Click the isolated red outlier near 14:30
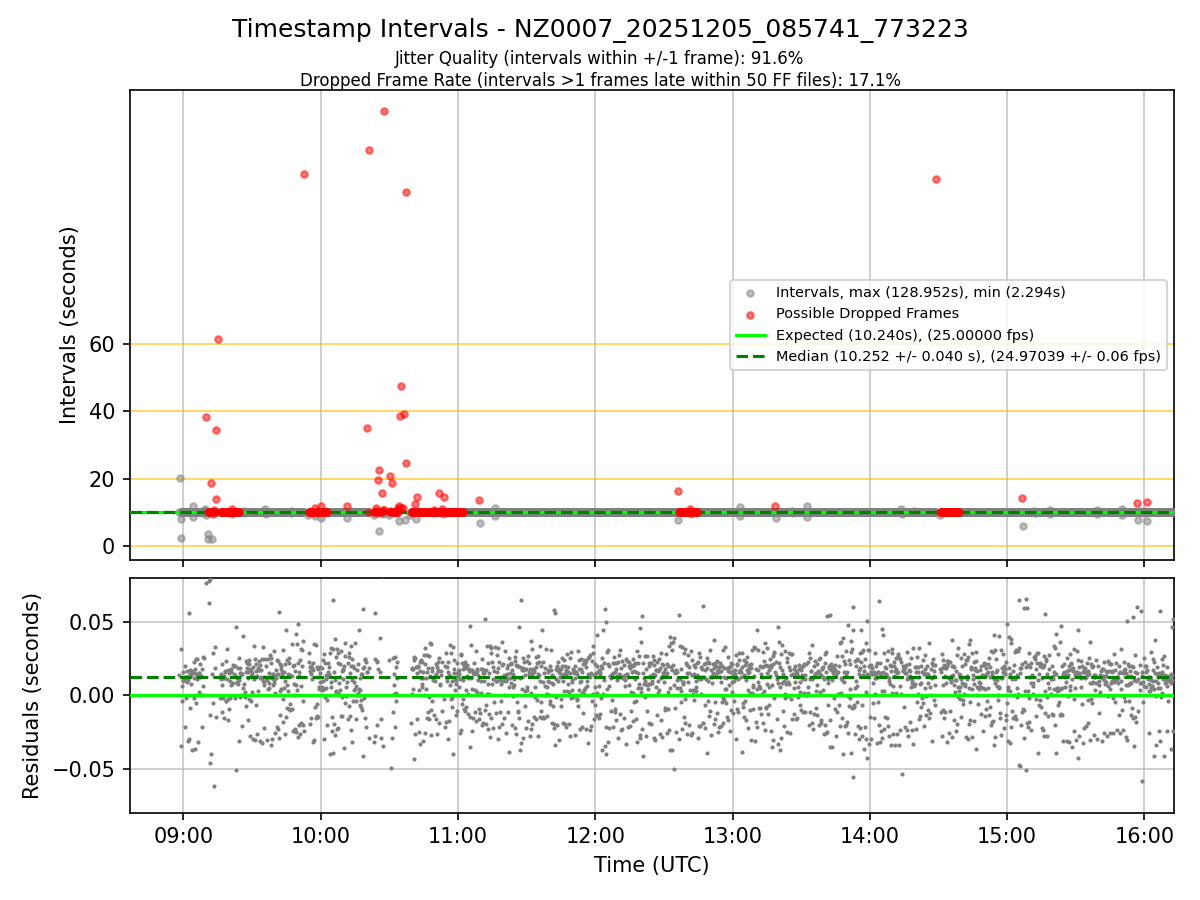 936,179
